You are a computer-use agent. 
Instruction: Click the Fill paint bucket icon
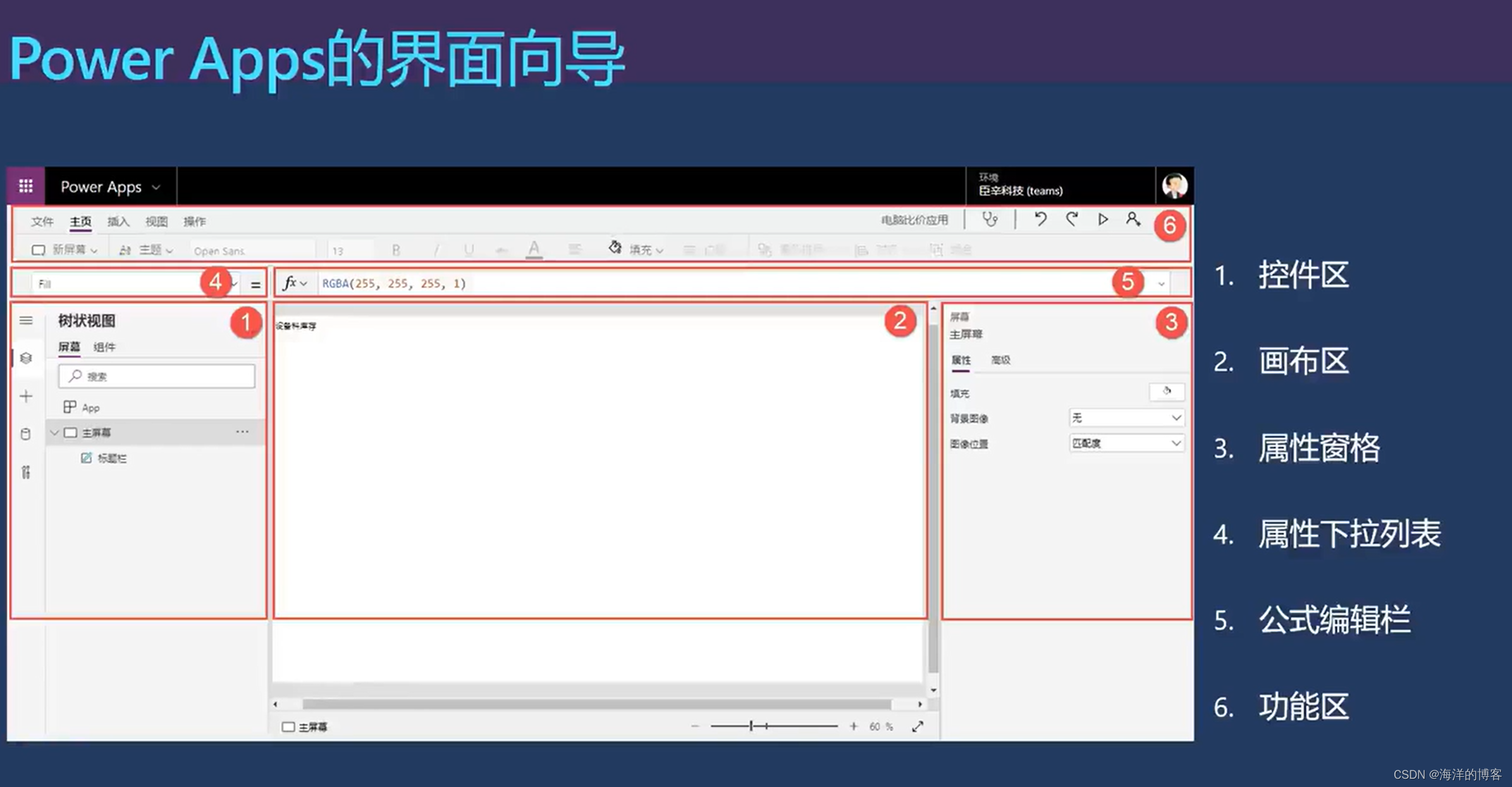pyautogui.click(x=615, y=247)
